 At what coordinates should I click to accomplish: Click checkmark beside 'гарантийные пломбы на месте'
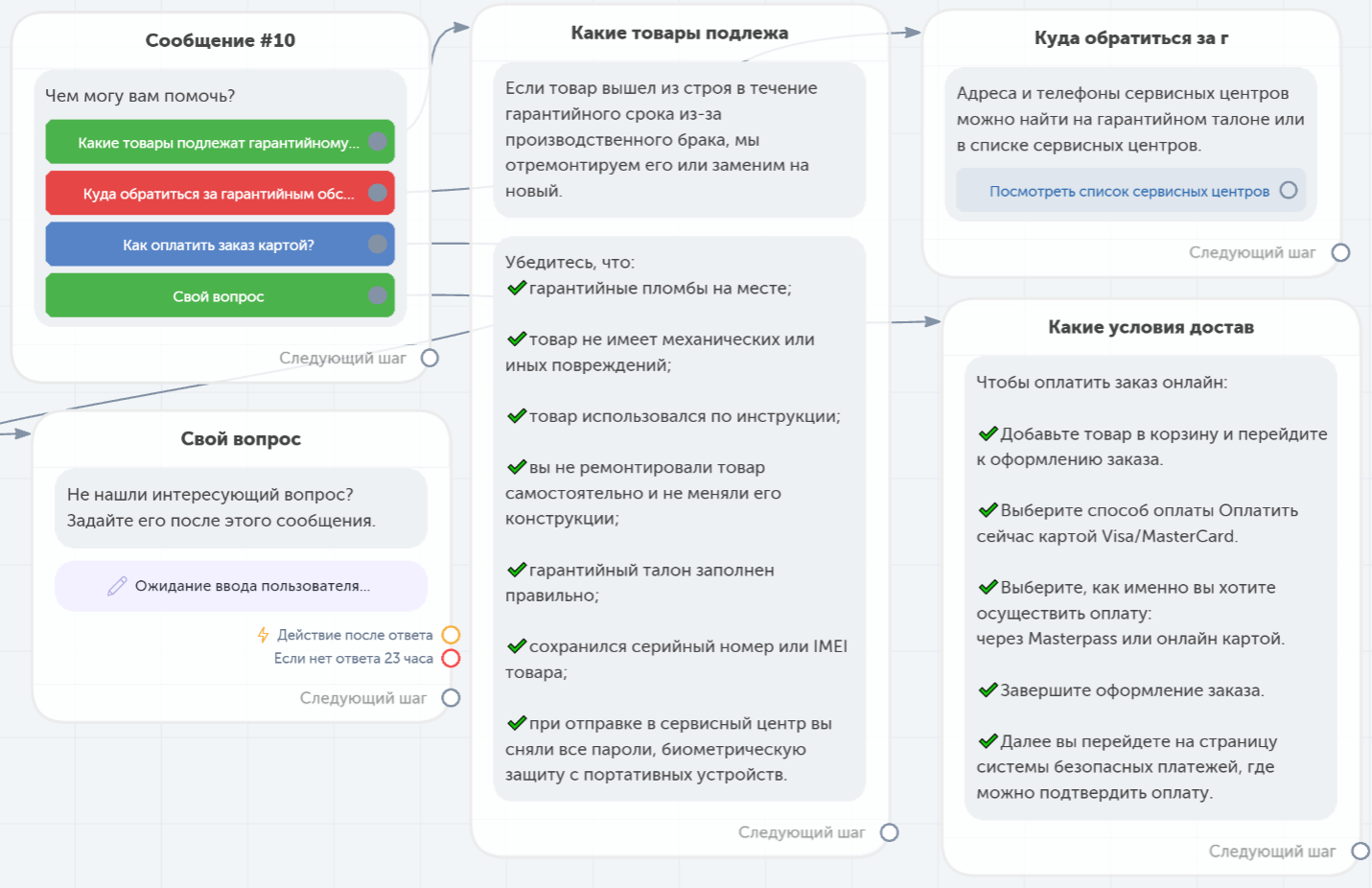[517, 288]
